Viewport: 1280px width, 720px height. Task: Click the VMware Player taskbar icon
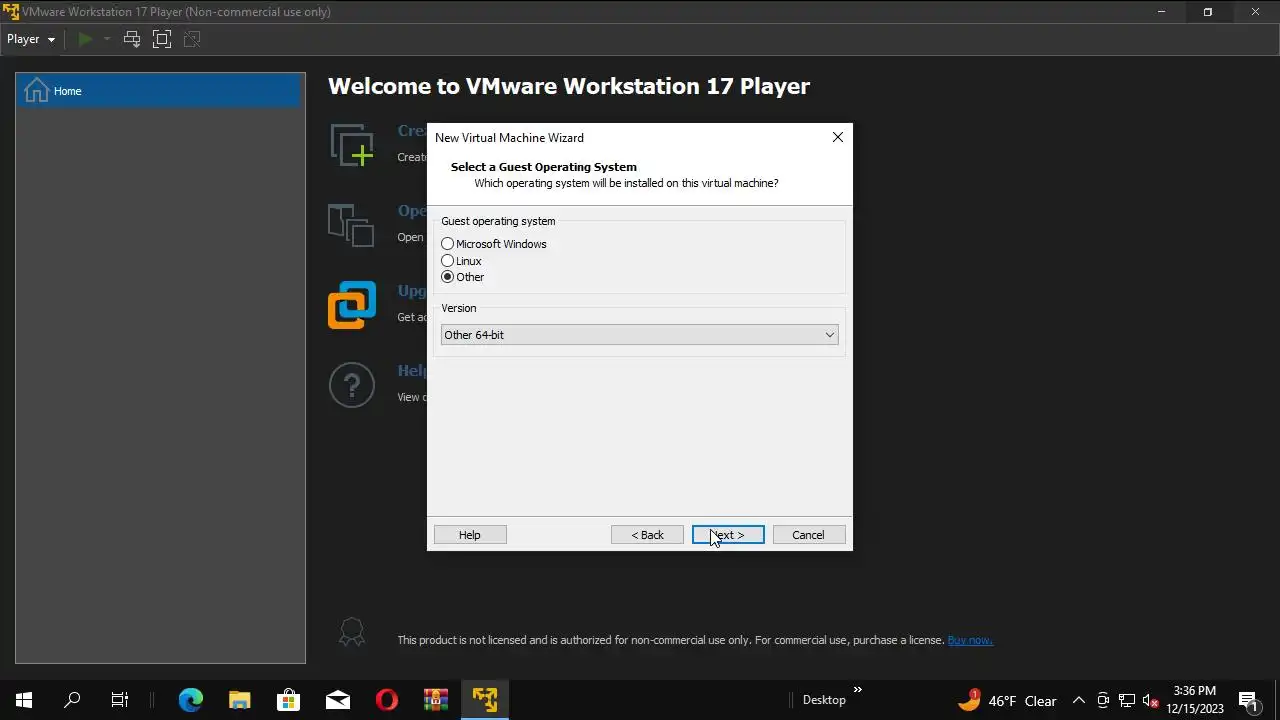tap(485, 700)
